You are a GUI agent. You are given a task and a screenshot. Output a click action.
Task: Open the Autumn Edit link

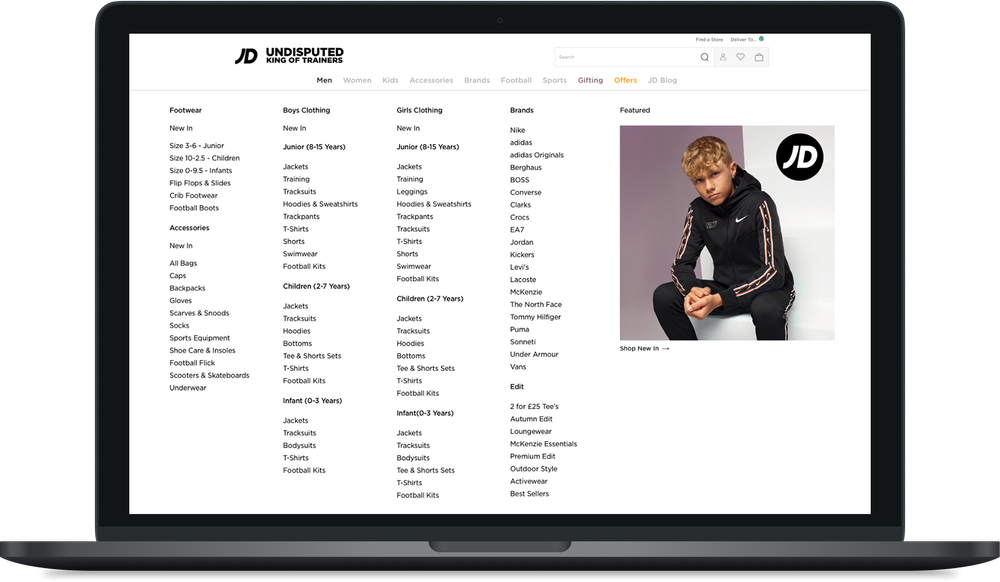[531, 419]
